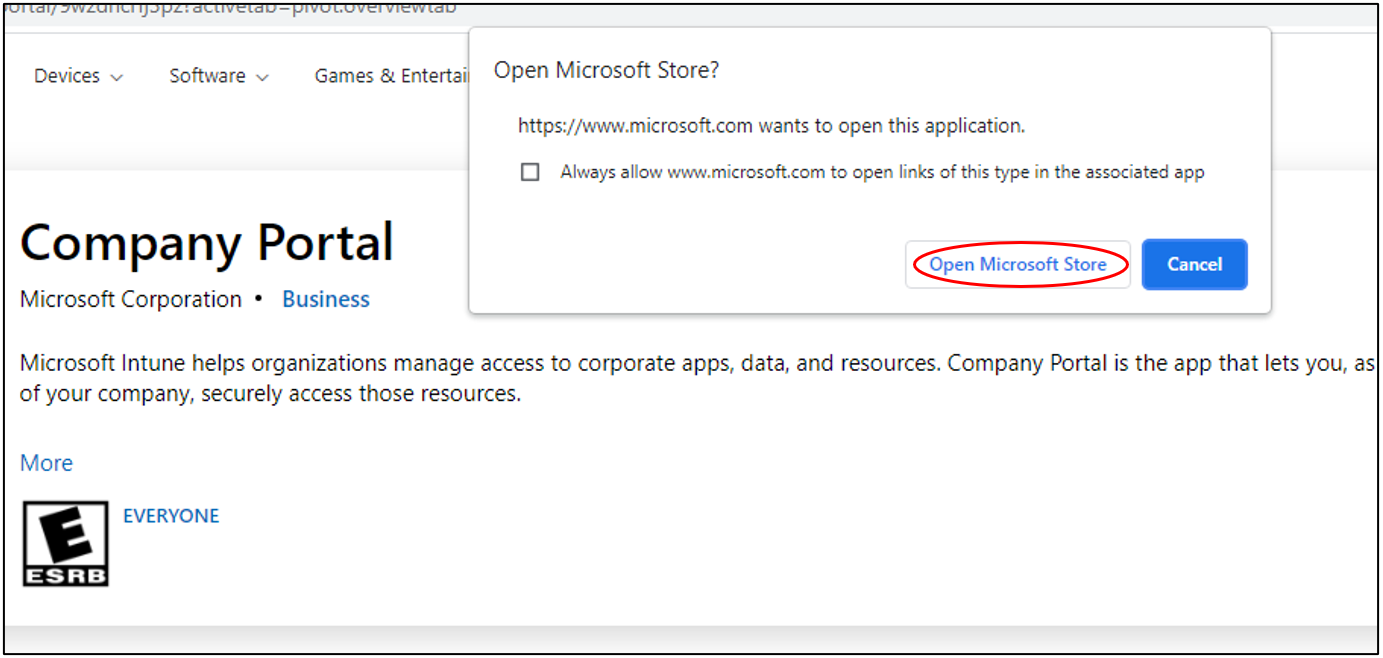This screenshot has height=658, width=1383.
Task: Open the Devices navigation menu
Action: (x=67, y=76)
